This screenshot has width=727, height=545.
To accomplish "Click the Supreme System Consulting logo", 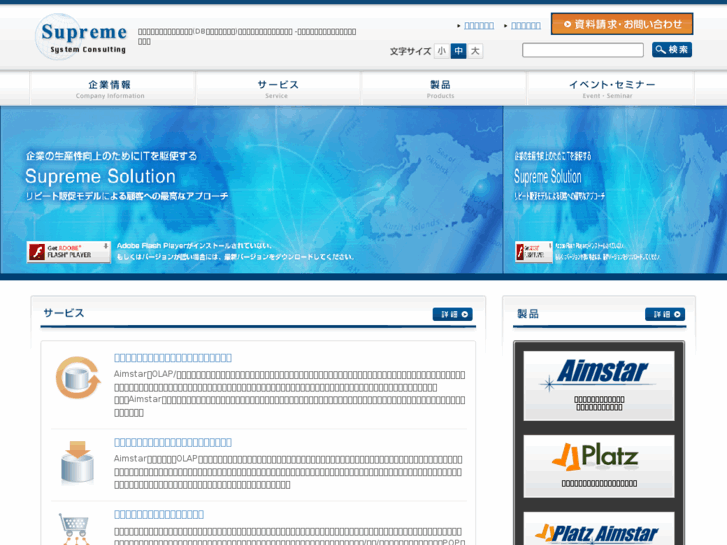I will click(82, 37).
